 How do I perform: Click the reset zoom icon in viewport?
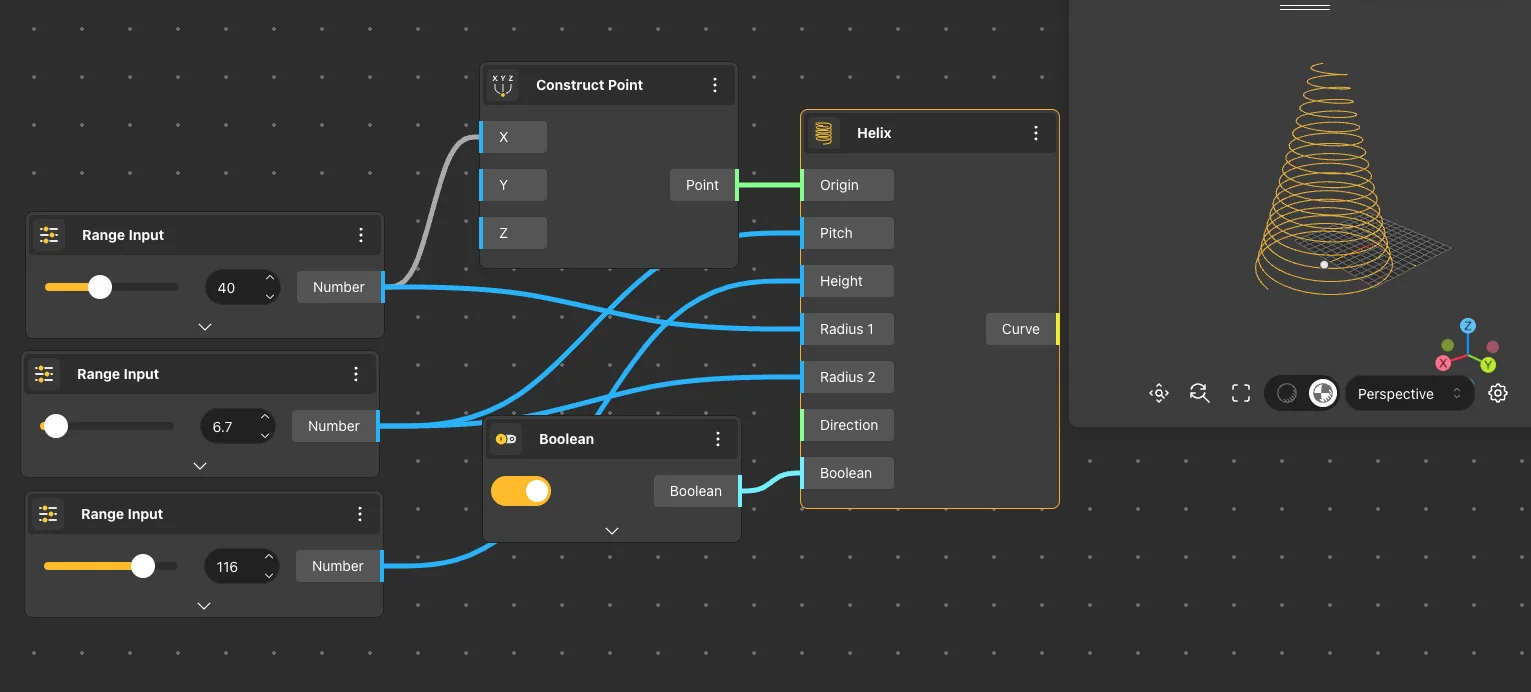pyautogui.click(x=1199, y=394)
